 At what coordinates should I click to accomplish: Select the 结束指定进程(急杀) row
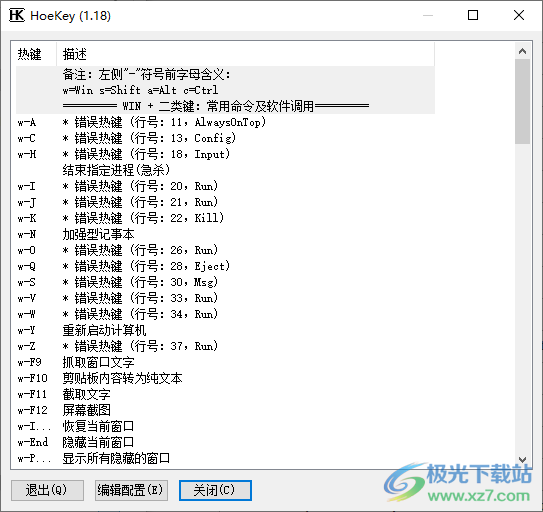(225, 170)
